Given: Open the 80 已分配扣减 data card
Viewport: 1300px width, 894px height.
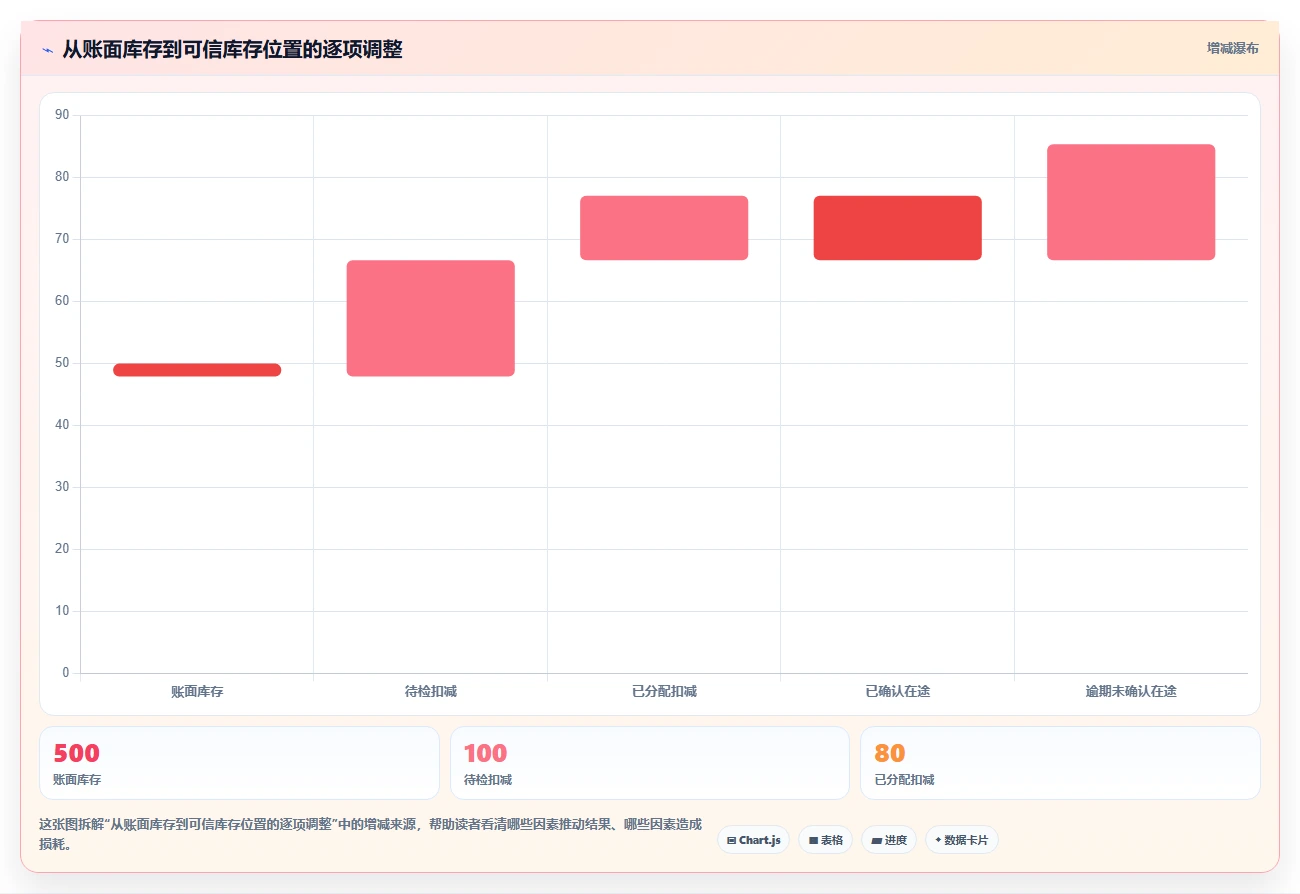Looking at the screenshot, I should (1060, 763).
